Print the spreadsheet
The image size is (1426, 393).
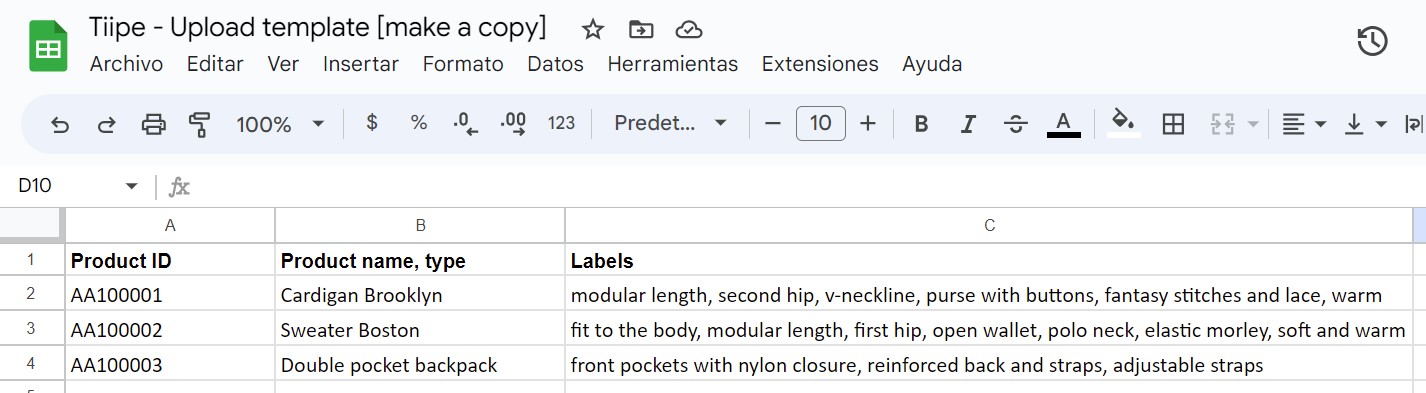coord(153,124)
